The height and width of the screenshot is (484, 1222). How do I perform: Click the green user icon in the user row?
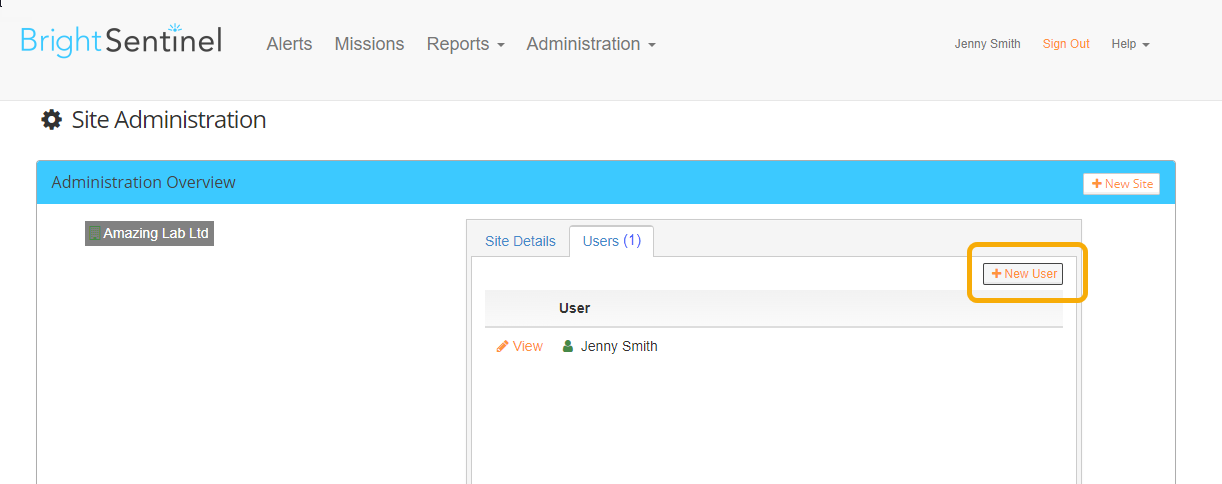click(x=568, y=346)
